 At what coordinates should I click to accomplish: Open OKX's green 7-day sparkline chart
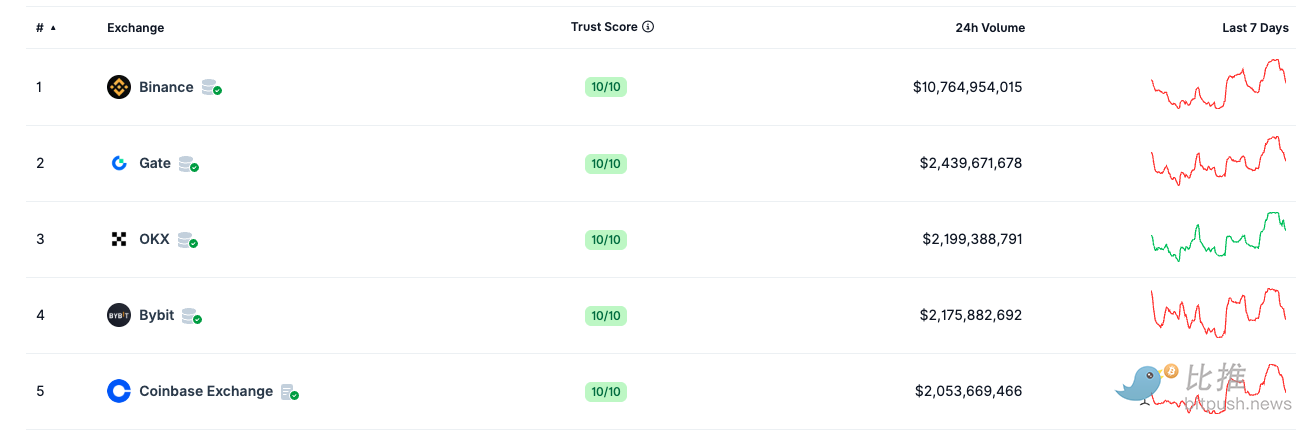tap(1218, 237)
